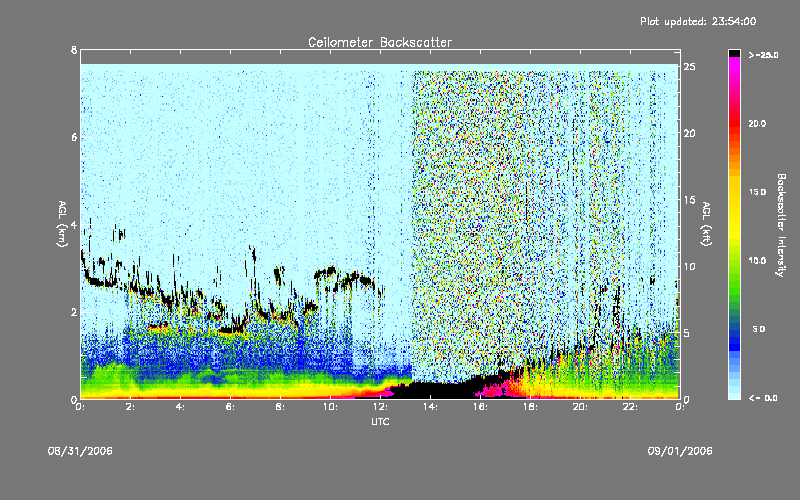Click the 6 tick on the km axis

[x=74, y=138]
